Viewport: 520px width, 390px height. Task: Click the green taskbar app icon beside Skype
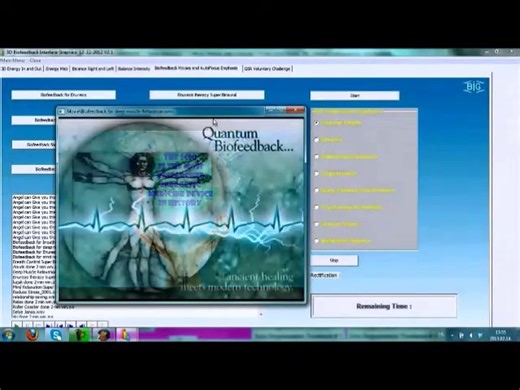80,334
